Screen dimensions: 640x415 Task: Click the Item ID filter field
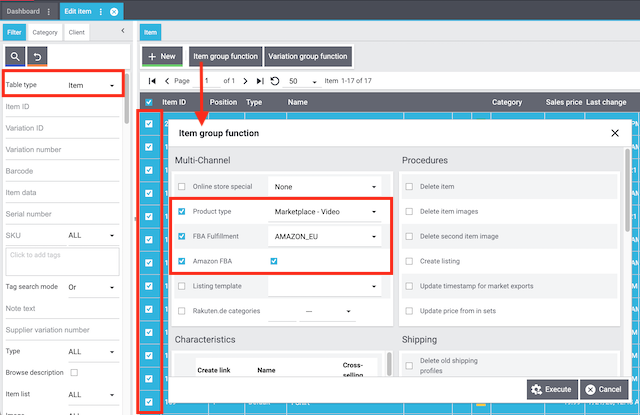click(x=62, y=107)
